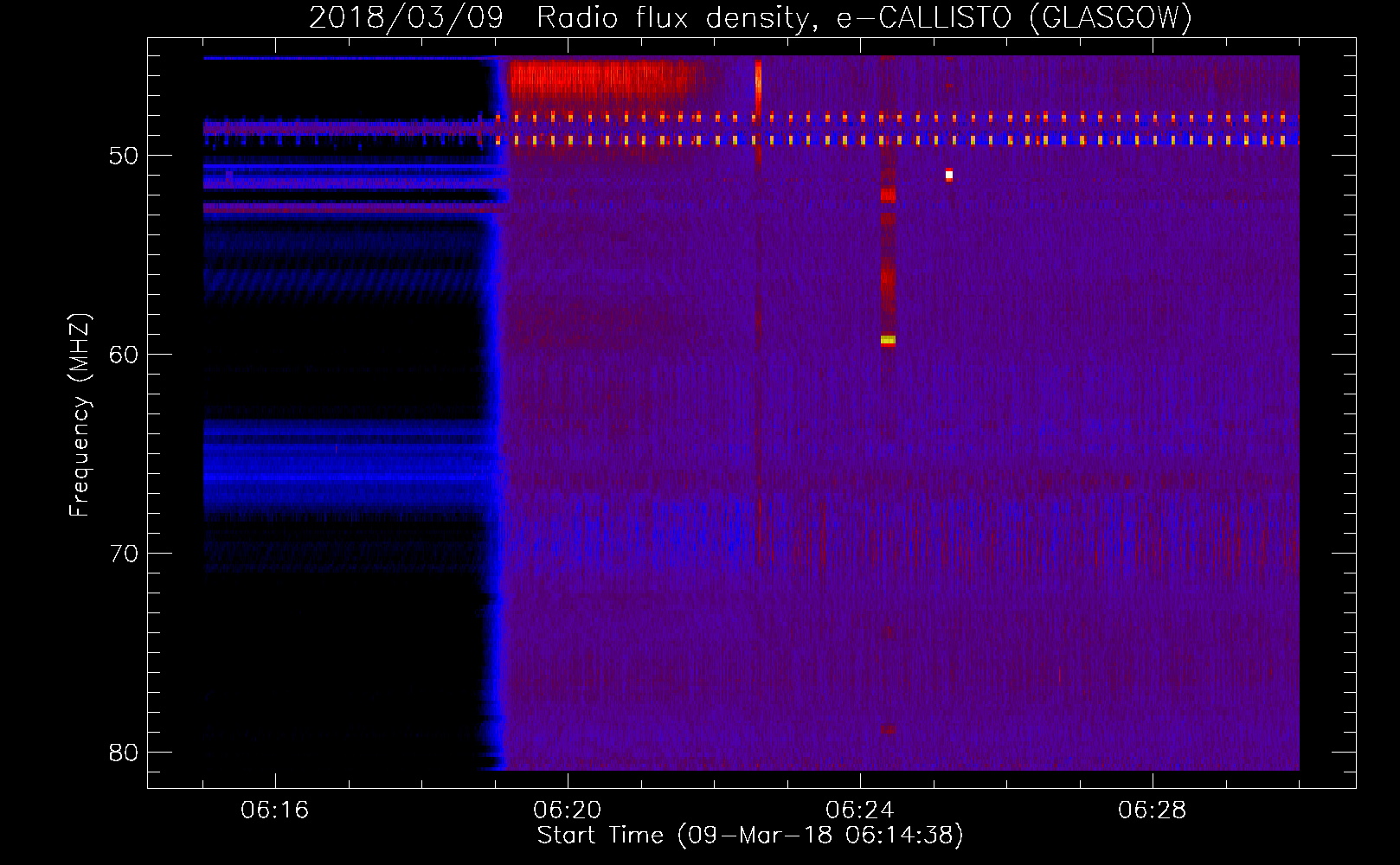1400x865 pixels.
Task: Click the plot title mentioning e-CALLISTO (GLASGOW)
Action: coord(750,17)
